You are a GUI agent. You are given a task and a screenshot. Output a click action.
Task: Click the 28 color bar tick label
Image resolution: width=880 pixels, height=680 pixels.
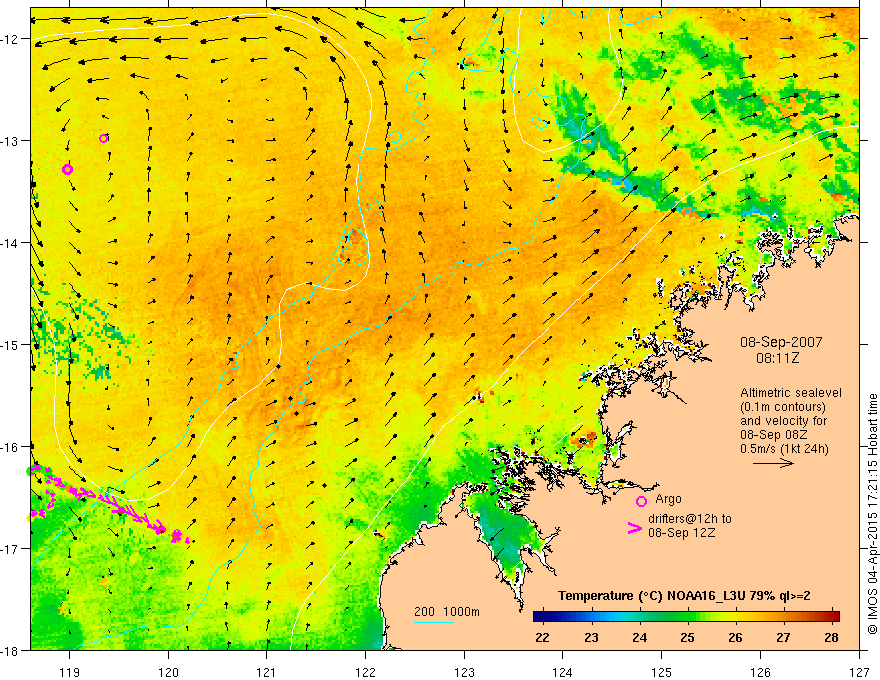coord(832,637)
